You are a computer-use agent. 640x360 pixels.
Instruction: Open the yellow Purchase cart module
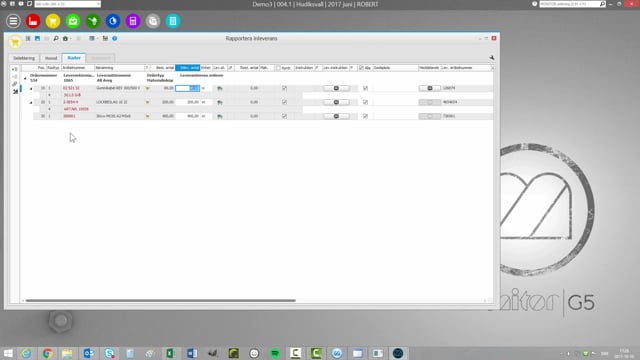pos(53,21)
